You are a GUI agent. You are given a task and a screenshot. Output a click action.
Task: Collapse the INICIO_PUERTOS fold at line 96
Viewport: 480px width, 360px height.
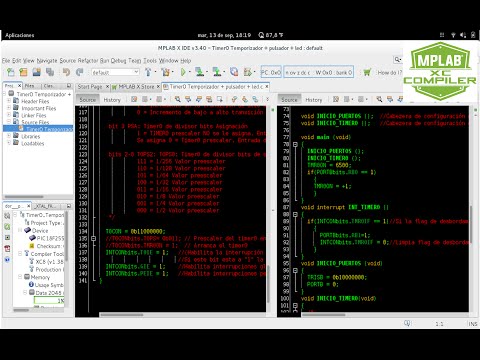pyautogui.click(x=295, y=270)
